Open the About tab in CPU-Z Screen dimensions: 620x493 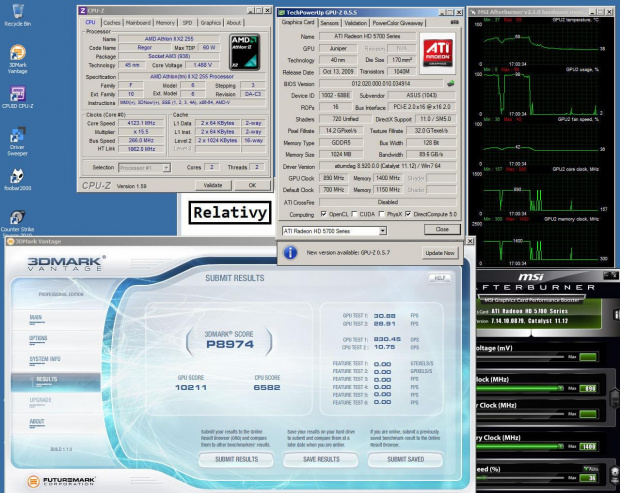point(234,23)
